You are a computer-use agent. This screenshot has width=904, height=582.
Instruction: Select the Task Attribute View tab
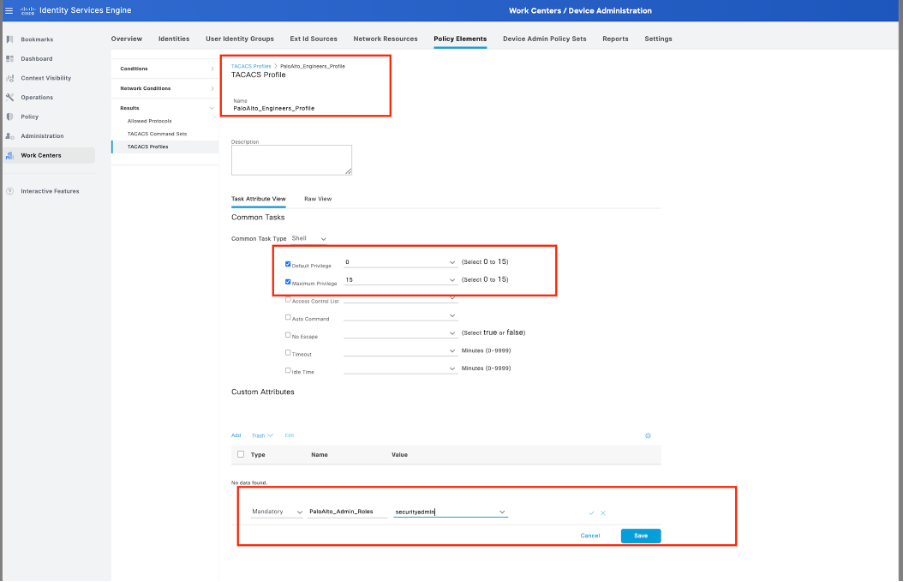[x=258, y=199]
